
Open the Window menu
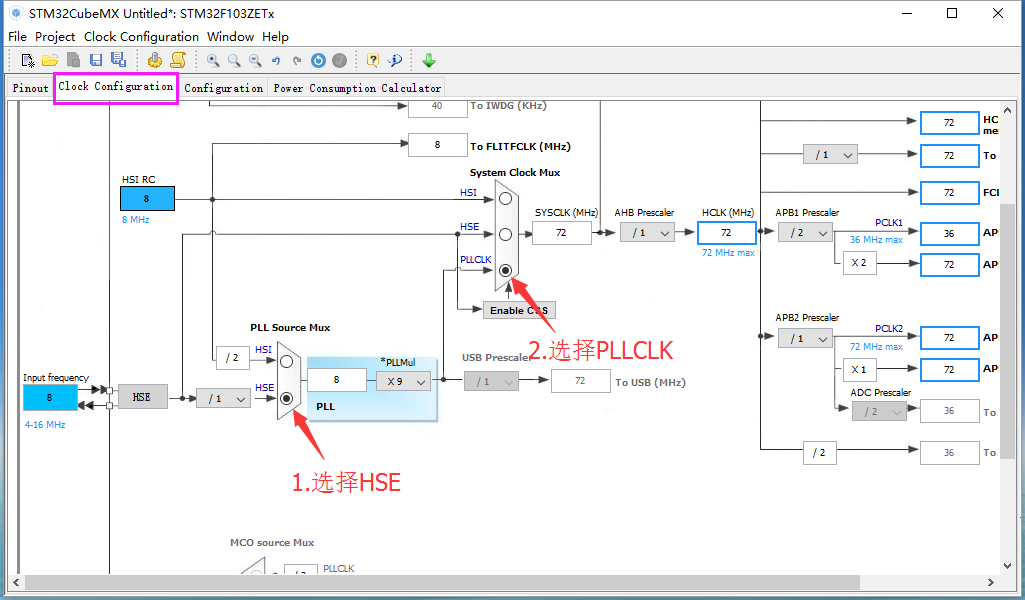point(230,37)
